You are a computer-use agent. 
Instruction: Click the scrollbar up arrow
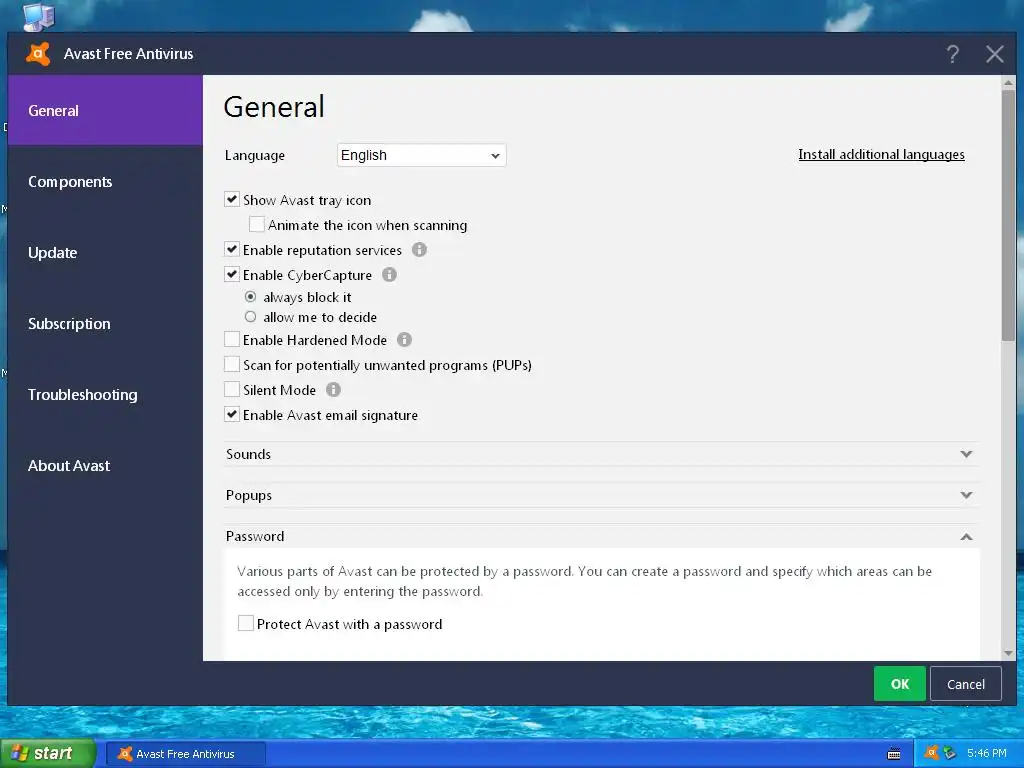[1008, 82]
